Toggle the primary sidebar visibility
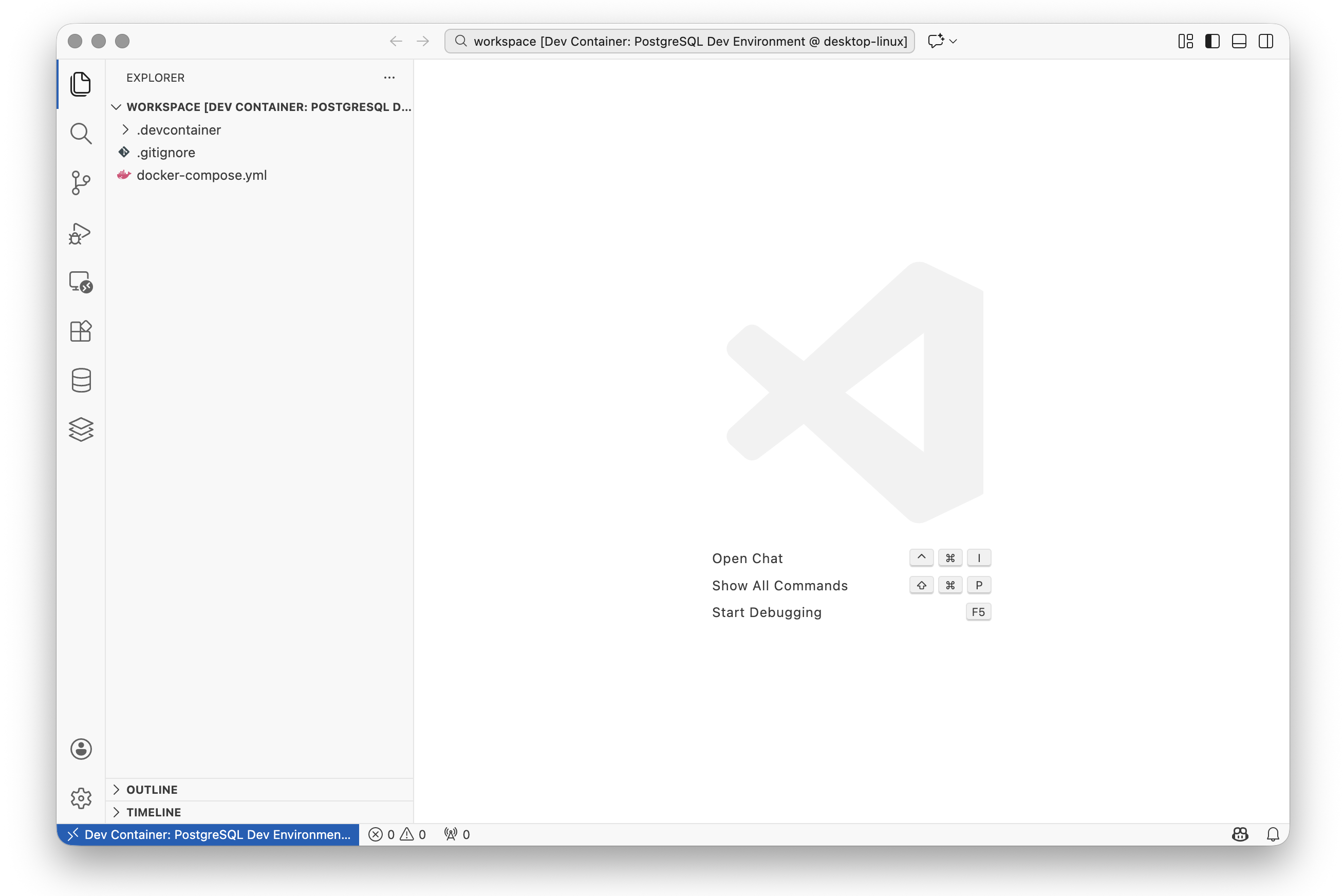This screenshot has width=1343, height=896. (1212, 41)
